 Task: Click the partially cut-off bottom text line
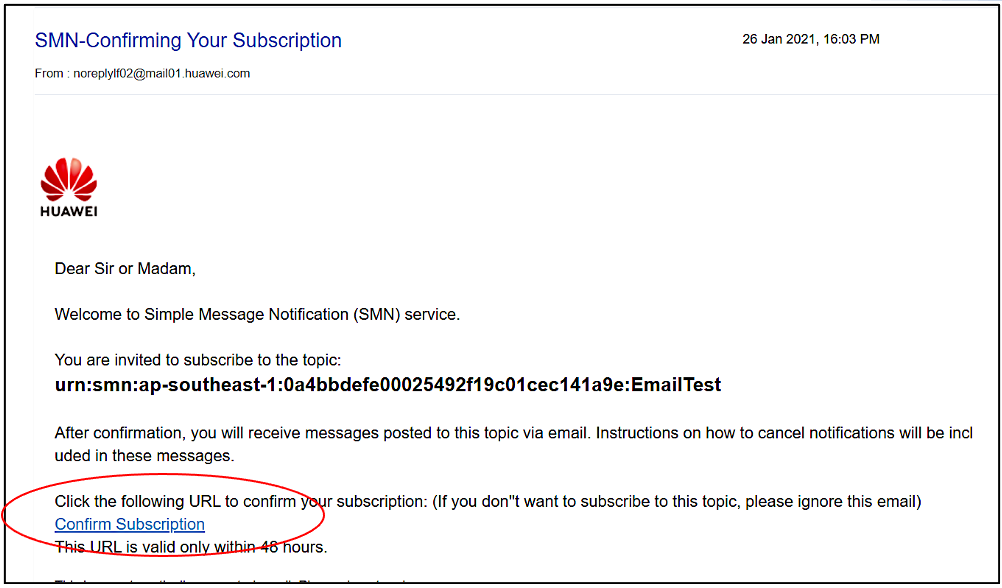[230, 582]
